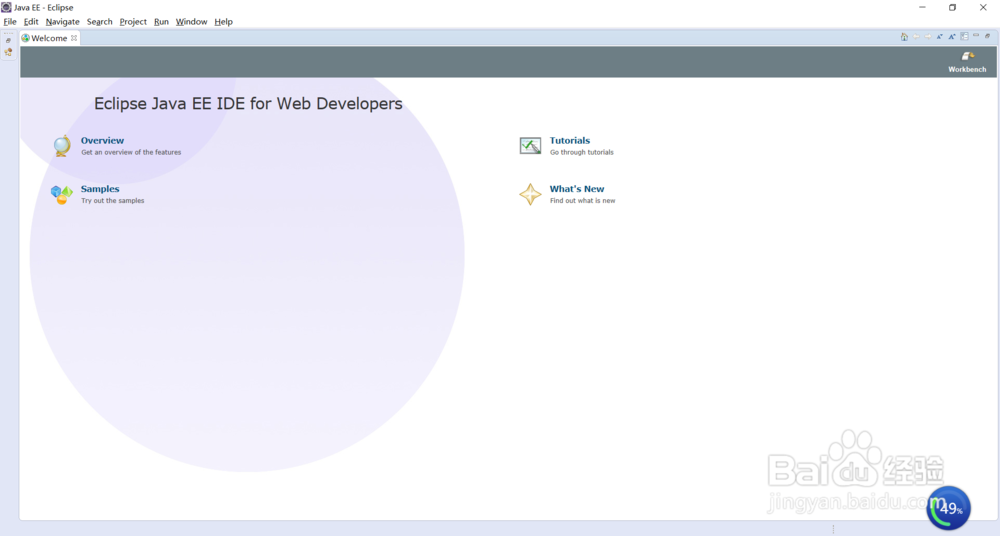This screenshot has height=536, width=1000.
Task: Open the Help menu
Action: pos(223,22)
